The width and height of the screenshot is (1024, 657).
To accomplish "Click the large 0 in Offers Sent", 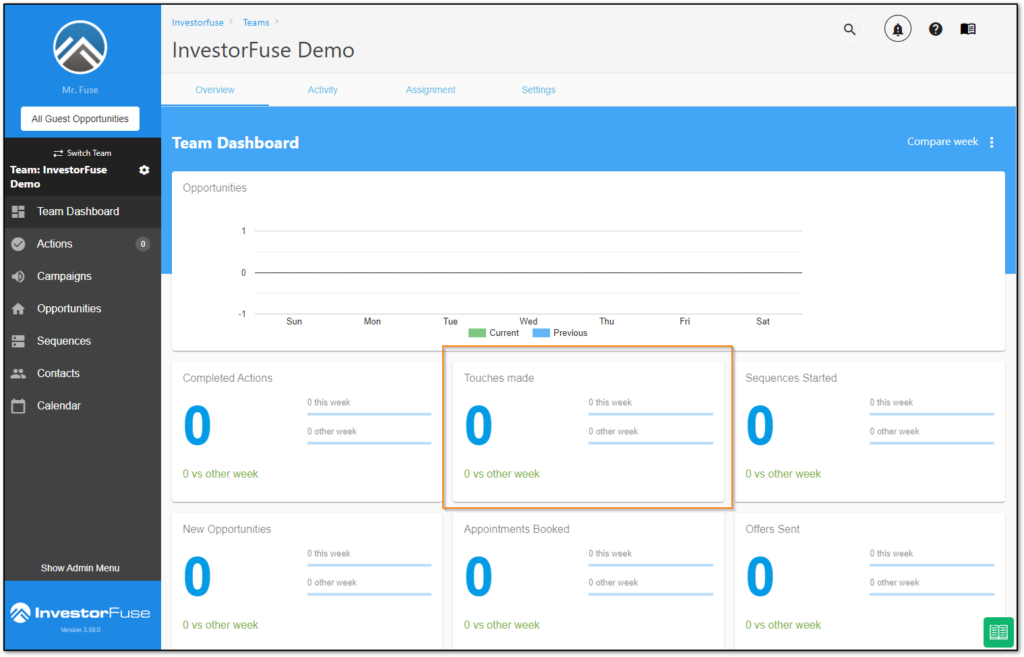I will pyautogui.click(x=760, y=577).
